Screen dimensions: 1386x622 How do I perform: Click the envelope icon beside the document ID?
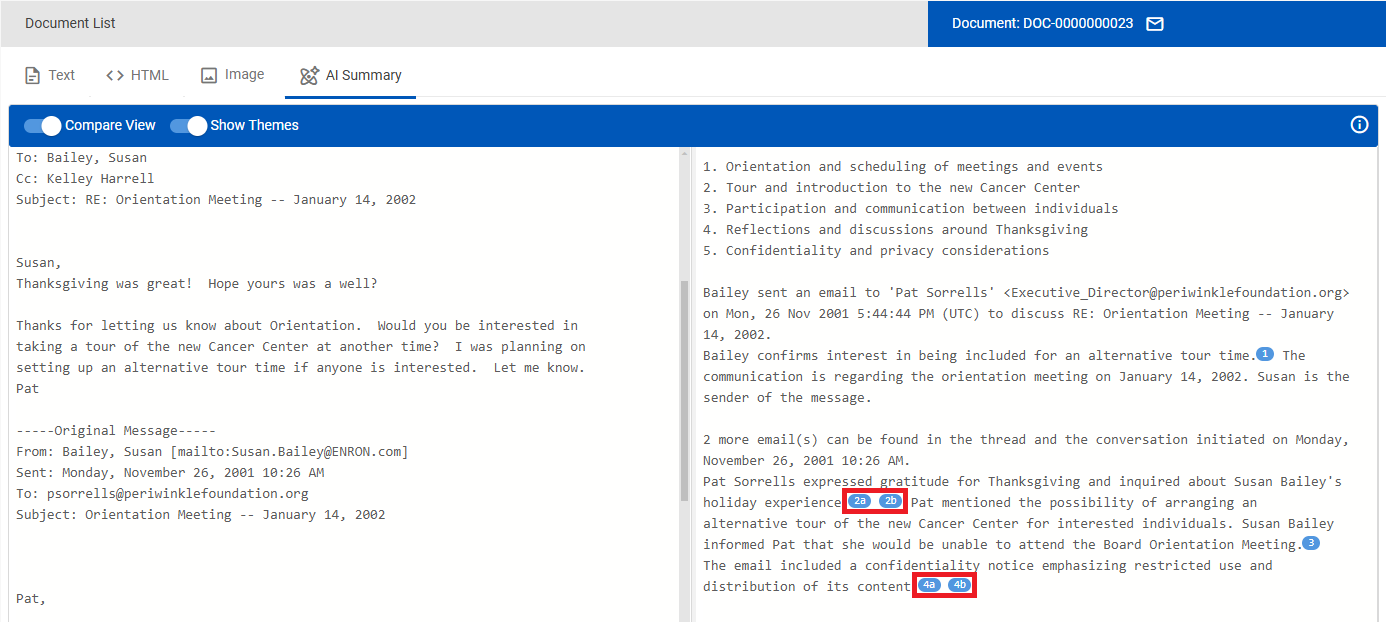coord(1154,23)
